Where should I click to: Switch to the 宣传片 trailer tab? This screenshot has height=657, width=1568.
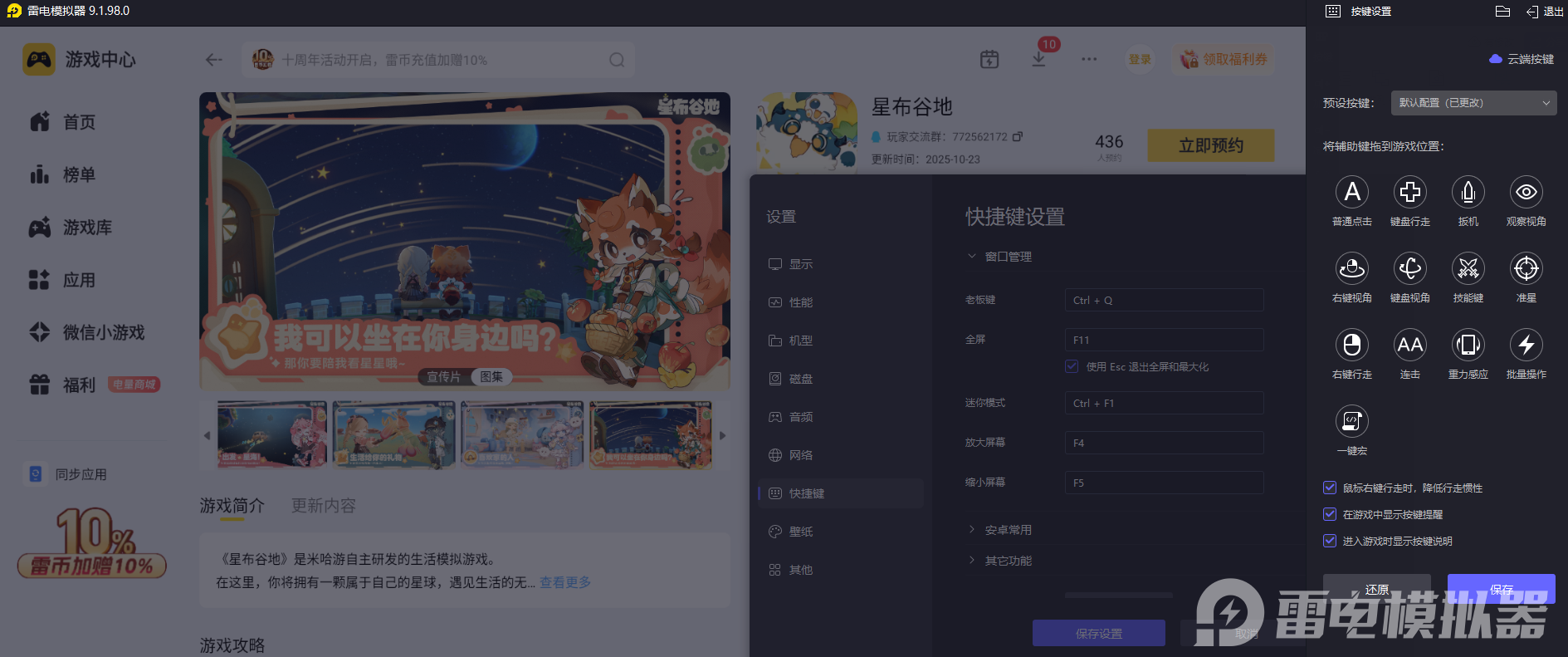(x=443, y=376)
